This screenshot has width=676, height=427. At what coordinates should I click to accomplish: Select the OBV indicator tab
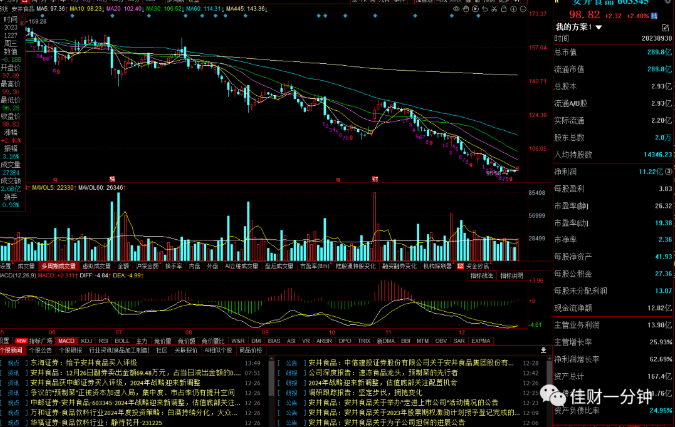tap(441, 341)
